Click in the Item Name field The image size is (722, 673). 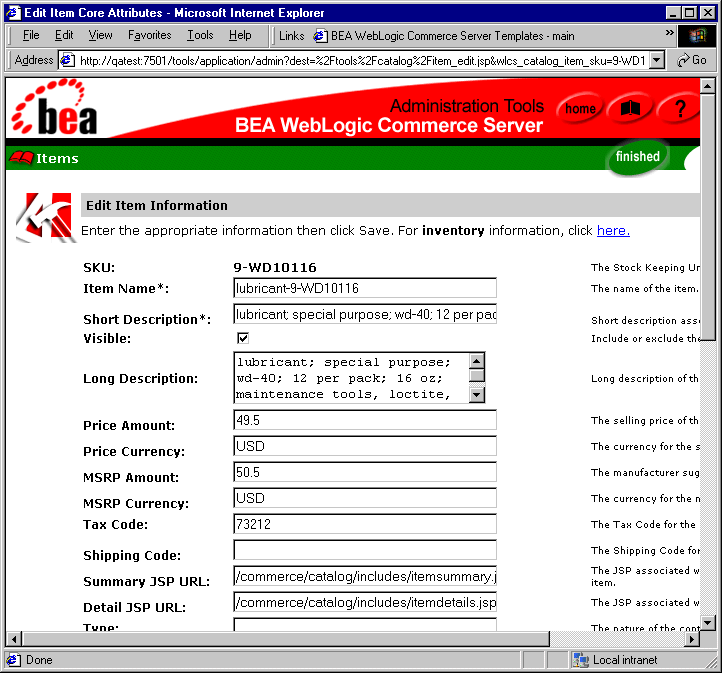click(x=365, y=288)
